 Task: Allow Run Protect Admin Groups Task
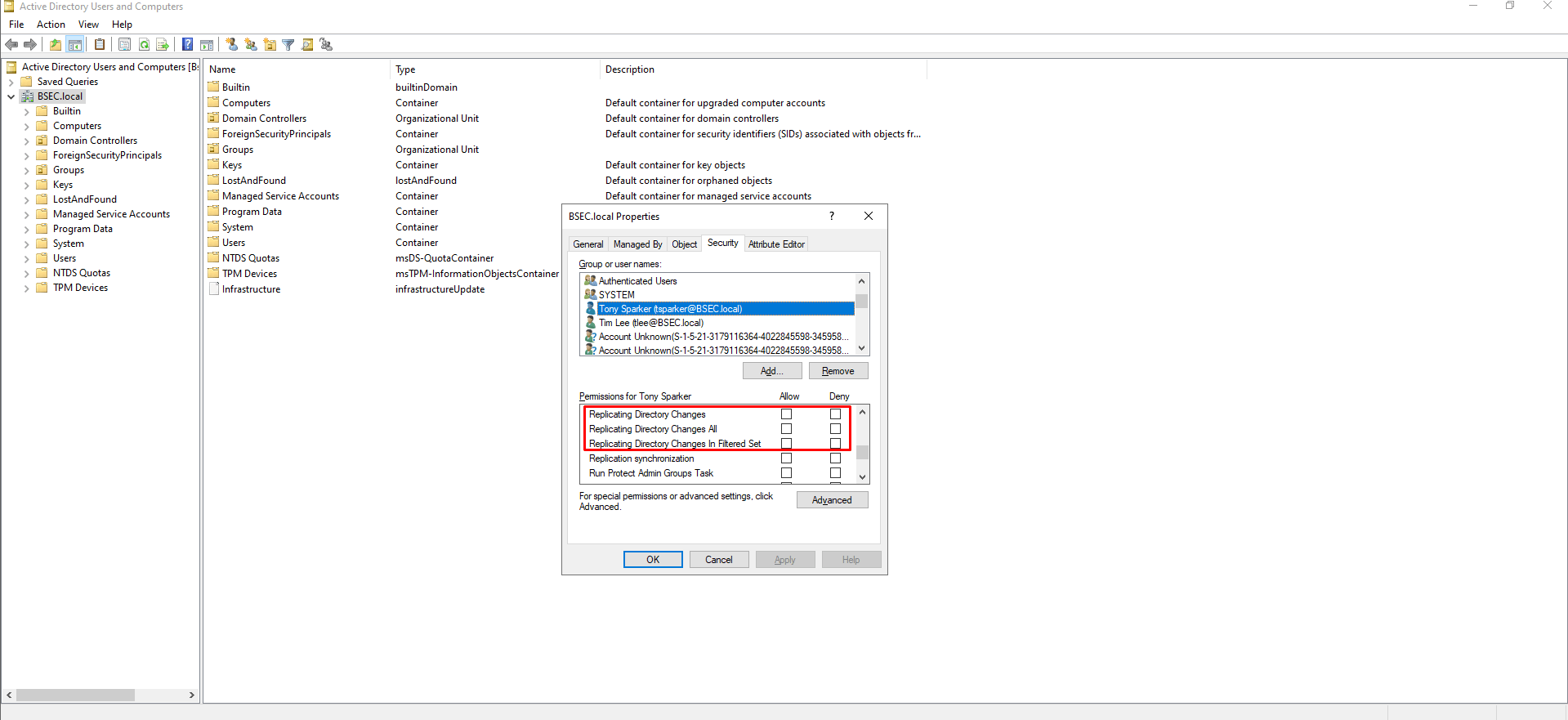point(786,473)
